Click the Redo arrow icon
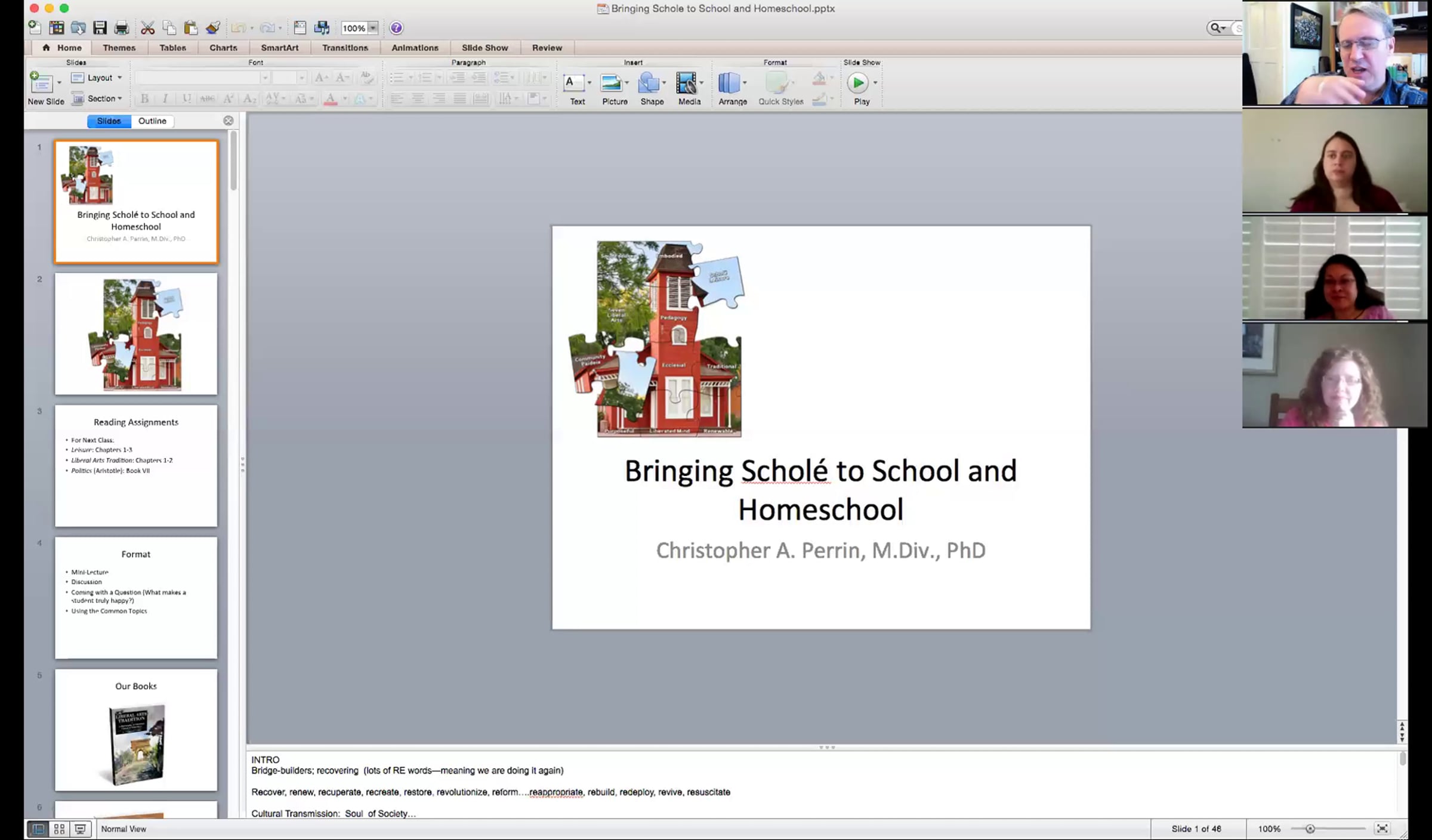This screenshot has height=840, width=1432. (x=267, y=27)
